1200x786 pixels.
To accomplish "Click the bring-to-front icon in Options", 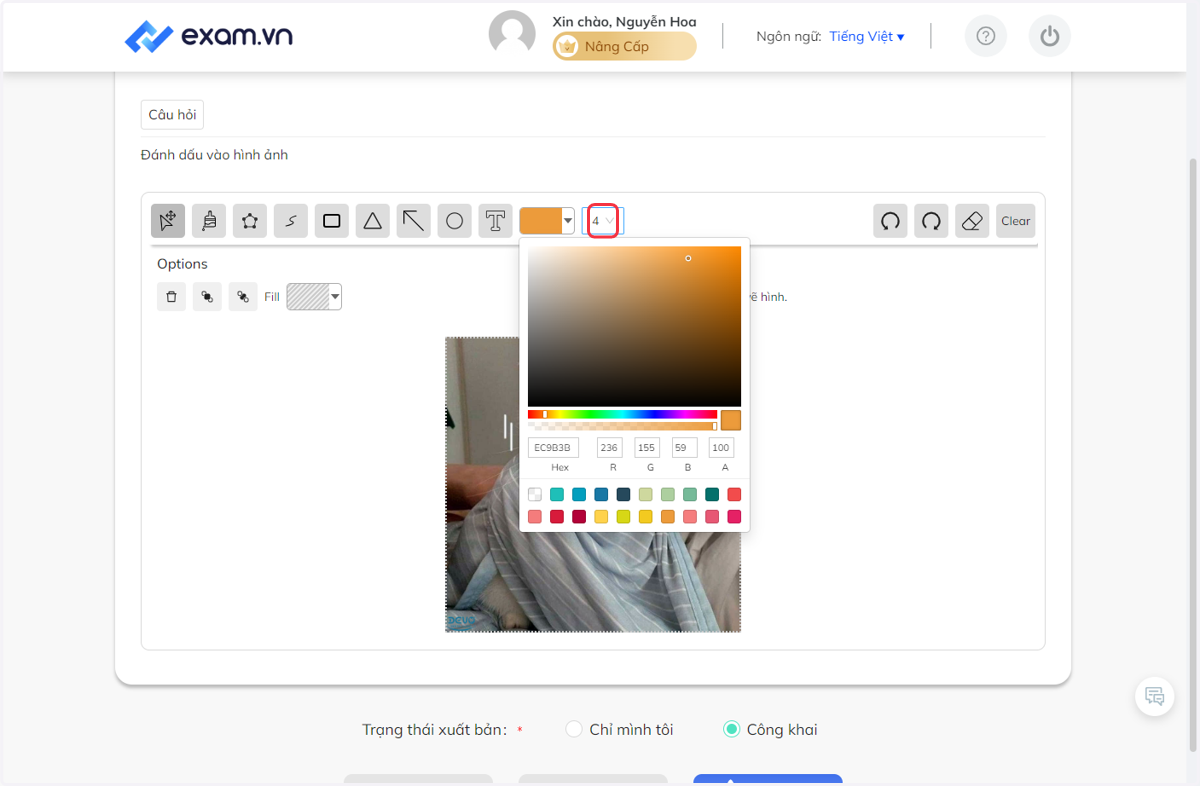I will (x=207, y=297).
